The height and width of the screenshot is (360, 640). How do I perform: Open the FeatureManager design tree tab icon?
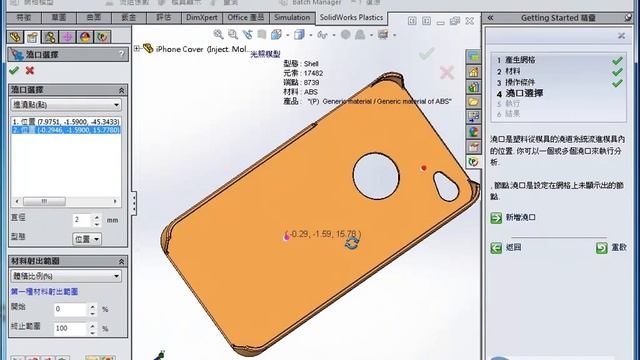click(16, 37)
